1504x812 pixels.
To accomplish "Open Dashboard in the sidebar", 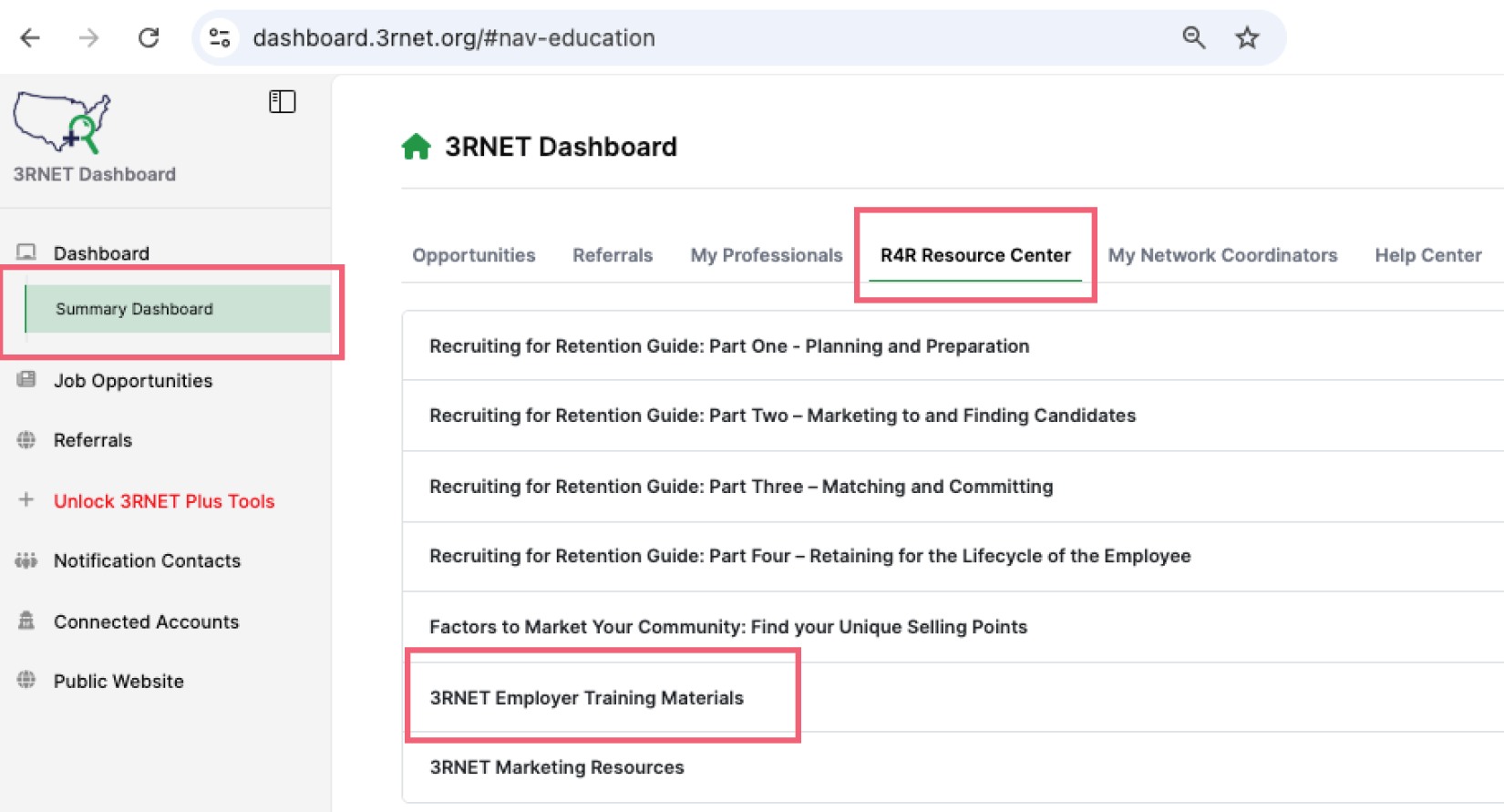I will point(101,253).
